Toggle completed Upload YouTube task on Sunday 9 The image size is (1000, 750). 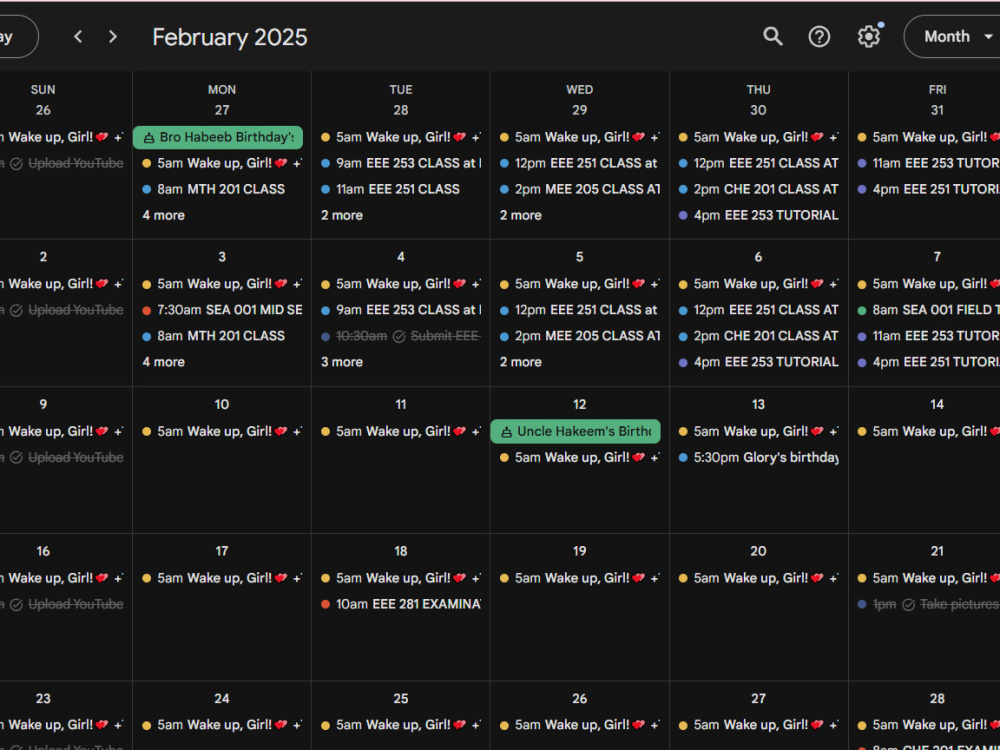click(17, 458)
